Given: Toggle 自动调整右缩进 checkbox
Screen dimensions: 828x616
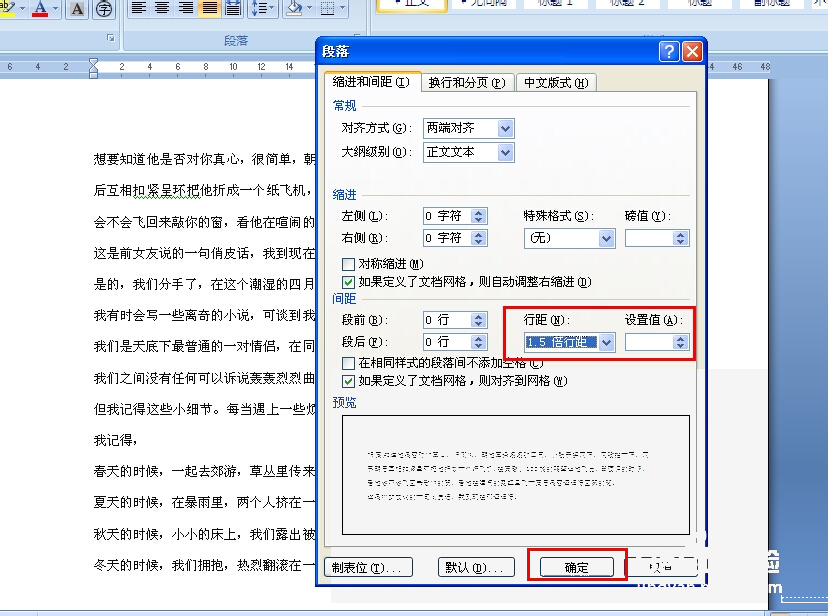Looking at the screenshot, I should point(348,282).
